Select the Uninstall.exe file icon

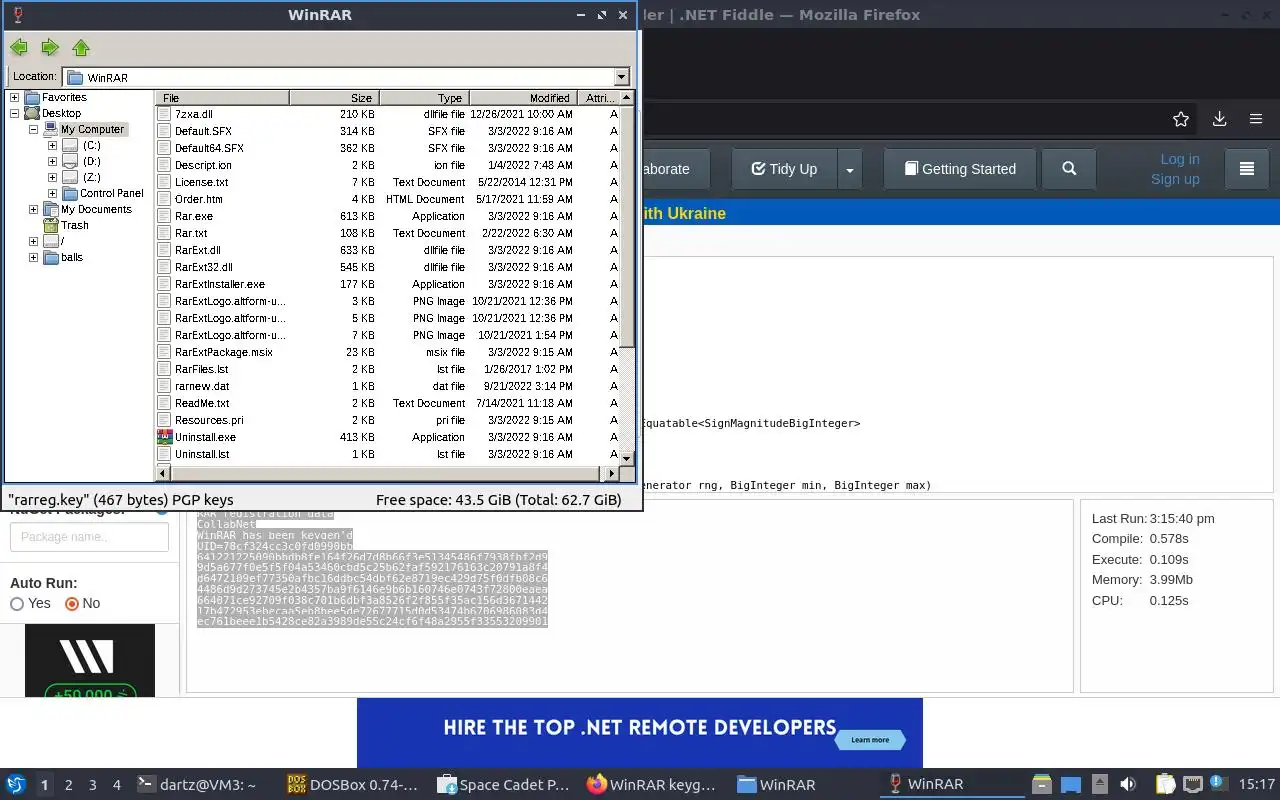(165, 437)
